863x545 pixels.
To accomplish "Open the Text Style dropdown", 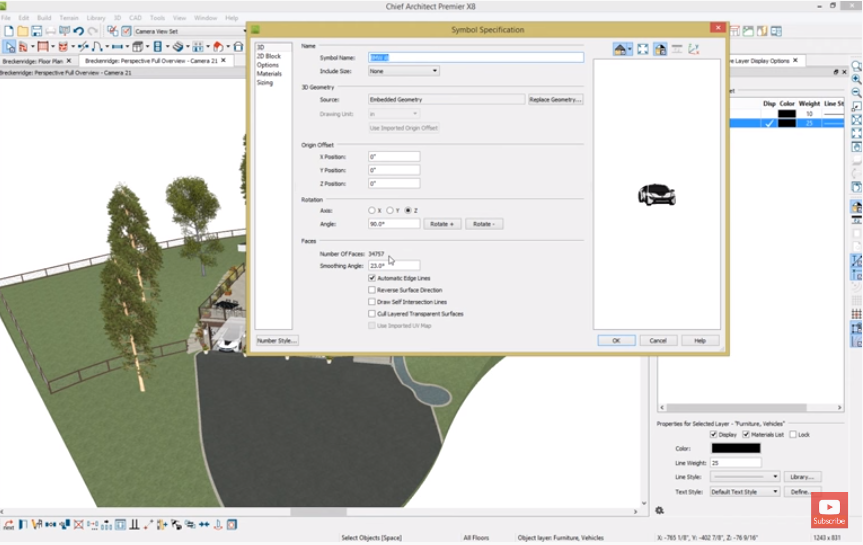I will point(745,492).
